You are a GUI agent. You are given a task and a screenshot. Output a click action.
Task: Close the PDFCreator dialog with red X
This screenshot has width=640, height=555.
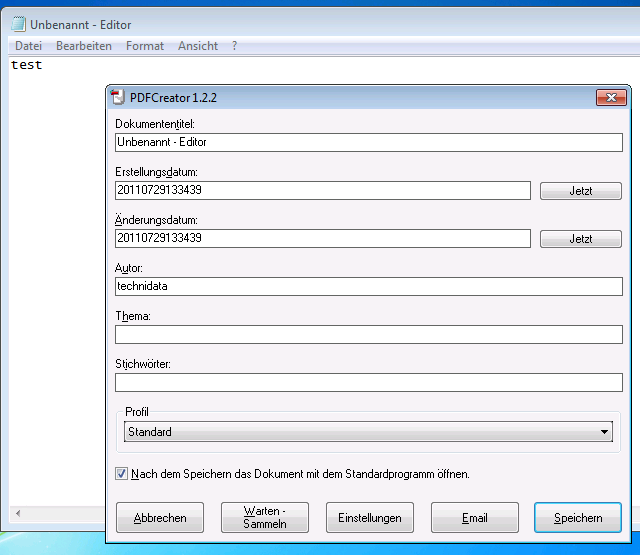(611, 98)
